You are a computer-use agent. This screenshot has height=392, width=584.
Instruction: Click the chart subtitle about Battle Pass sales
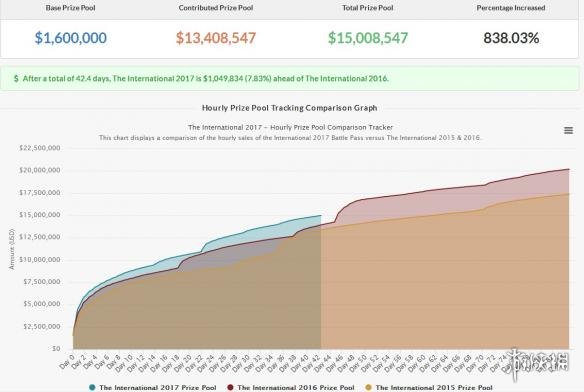coord(290,138)
